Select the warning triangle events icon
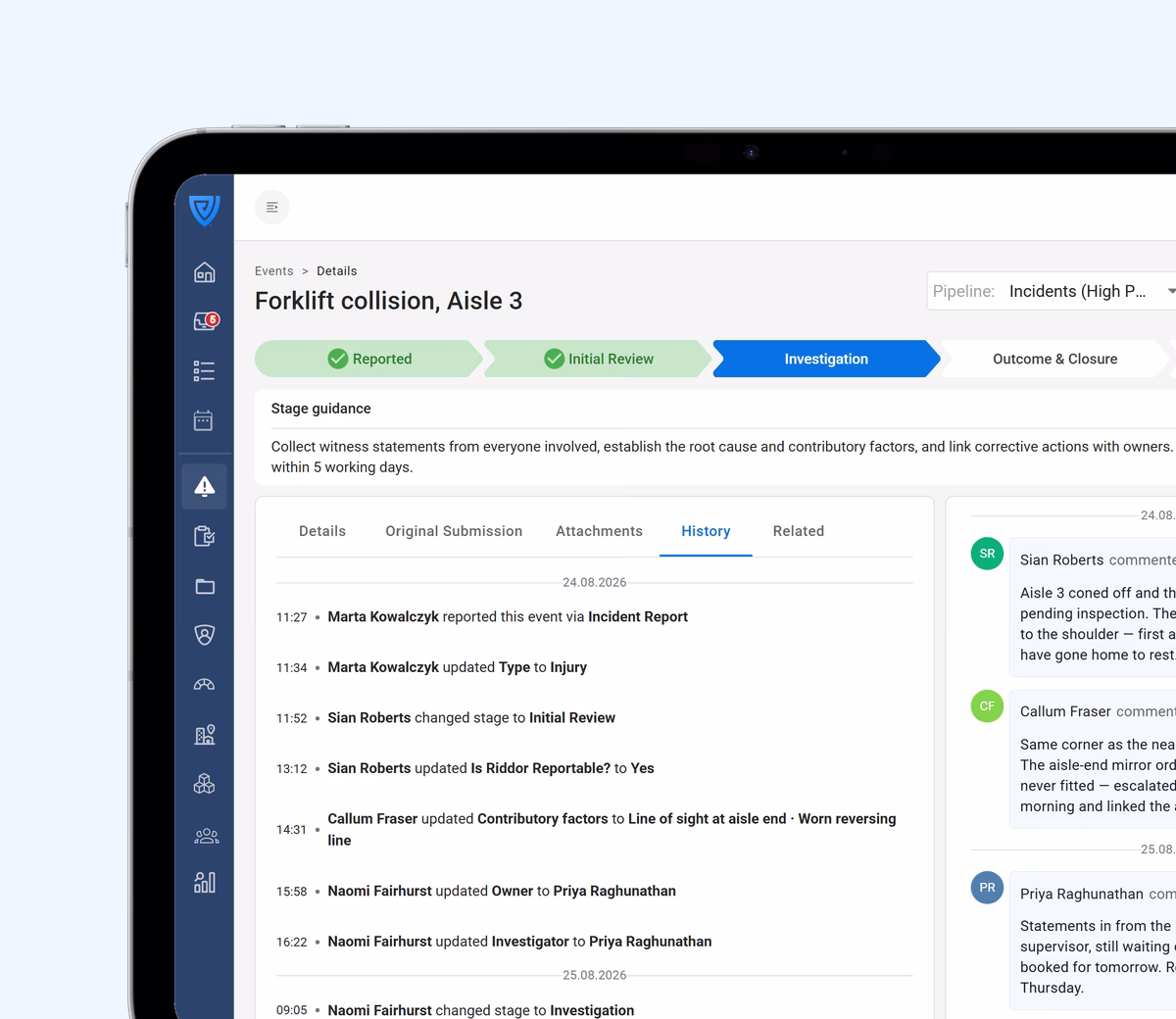 click(204, 486)
